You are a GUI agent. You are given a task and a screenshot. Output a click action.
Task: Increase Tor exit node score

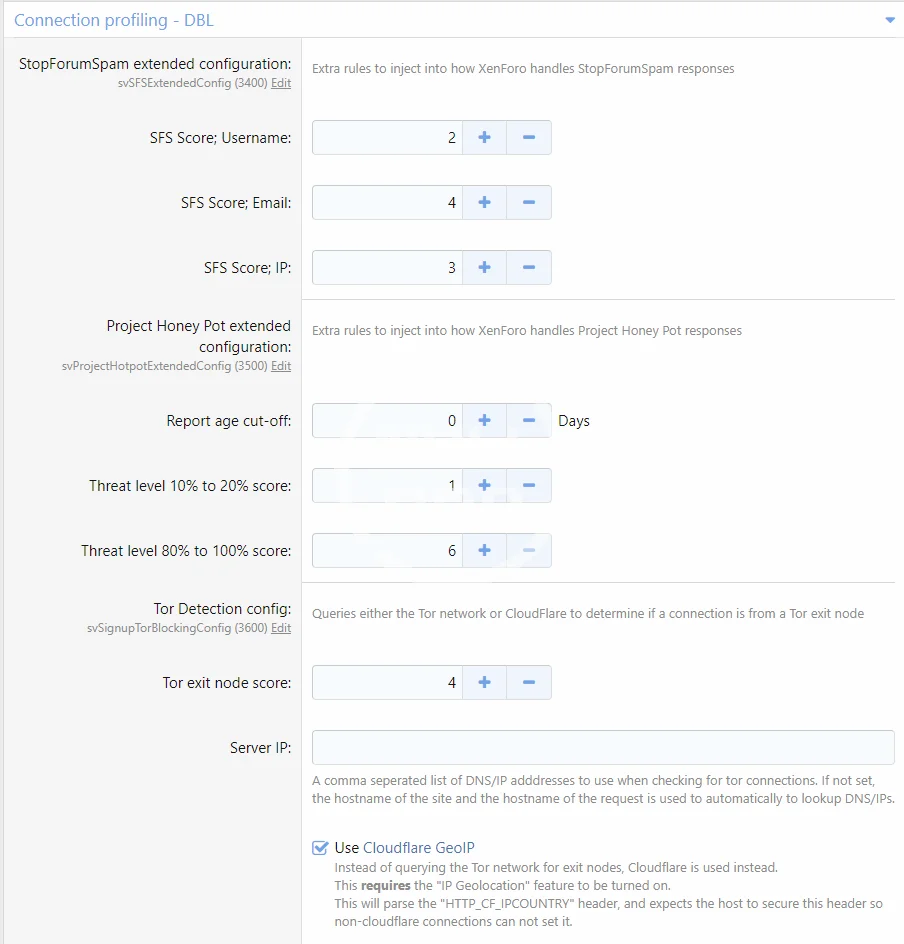tap(484, 683)
